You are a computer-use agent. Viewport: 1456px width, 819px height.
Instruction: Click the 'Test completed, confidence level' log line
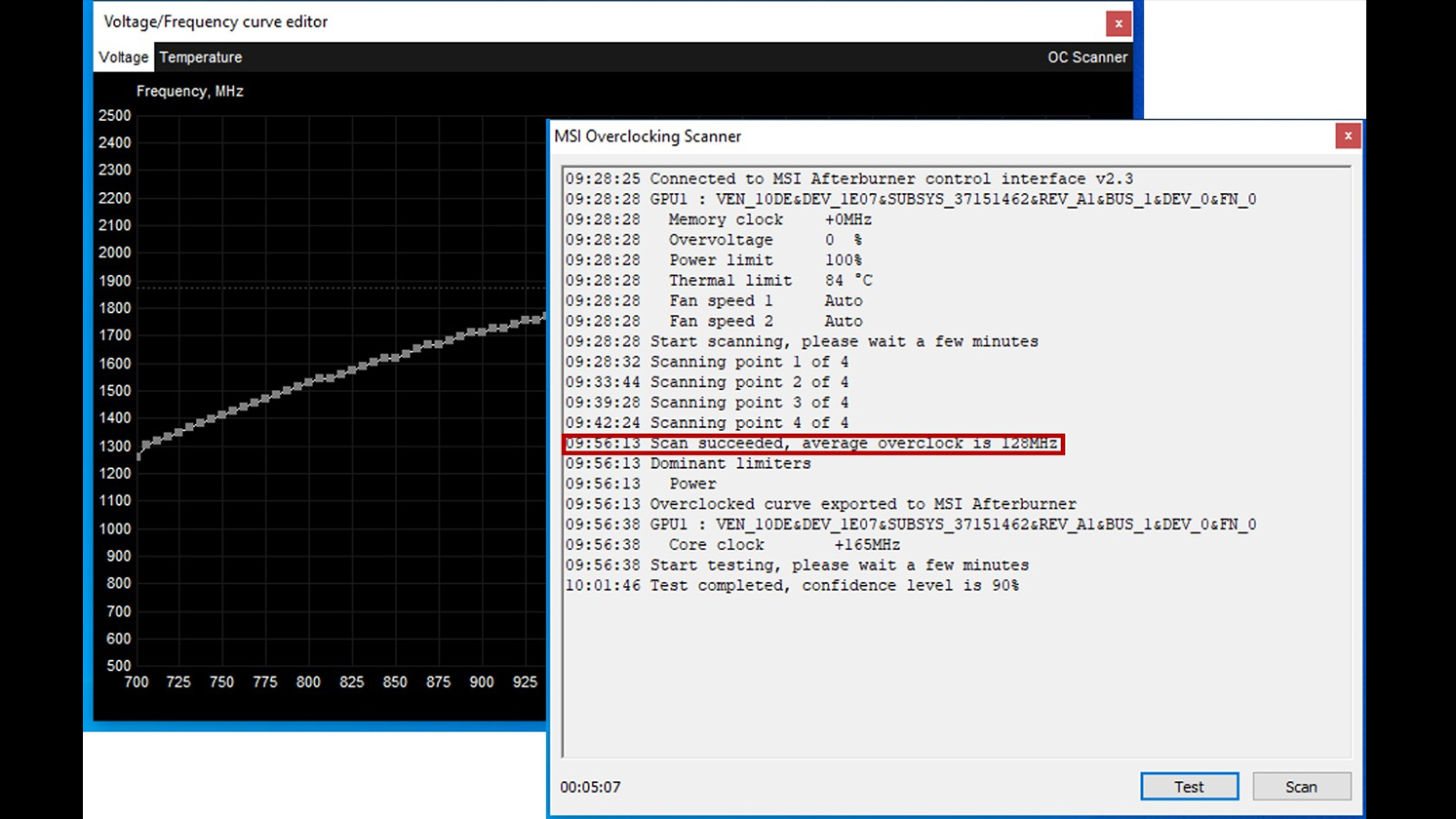coord(792,586)
